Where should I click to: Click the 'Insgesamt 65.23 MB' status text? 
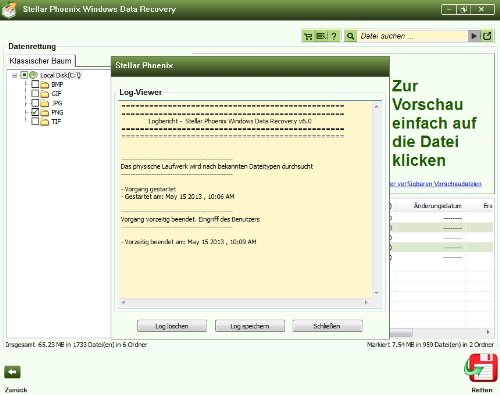pos(76,345)
